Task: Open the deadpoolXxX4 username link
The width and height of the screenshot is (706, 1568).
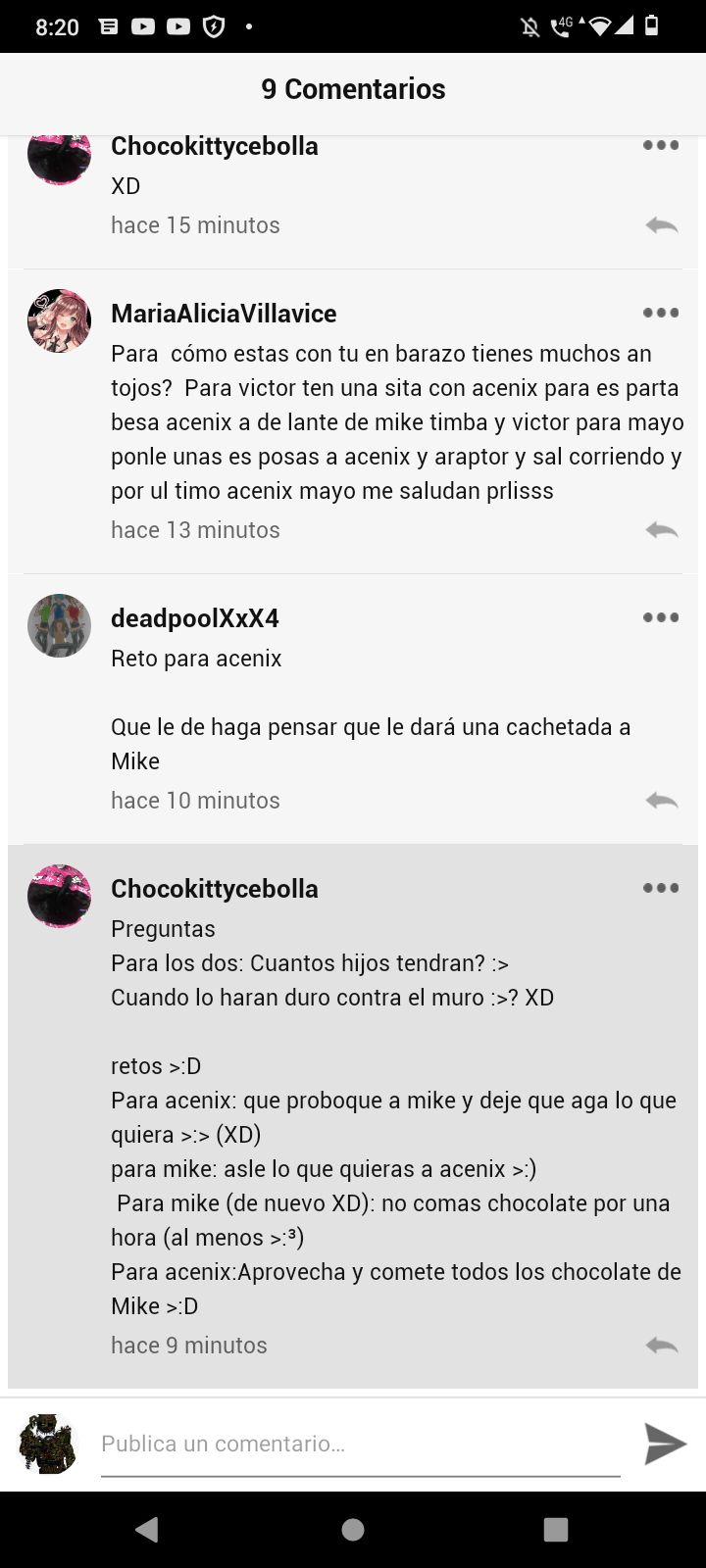Action: 195,618
